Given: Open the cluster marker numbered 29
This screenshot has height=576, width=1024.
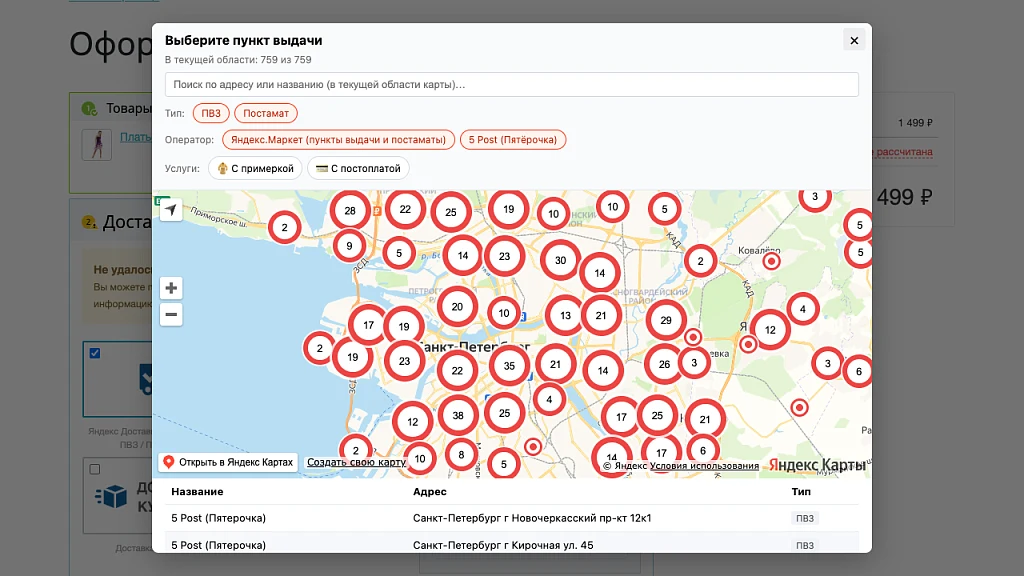Looking at the screenshot, I should [x=666, y=320].
